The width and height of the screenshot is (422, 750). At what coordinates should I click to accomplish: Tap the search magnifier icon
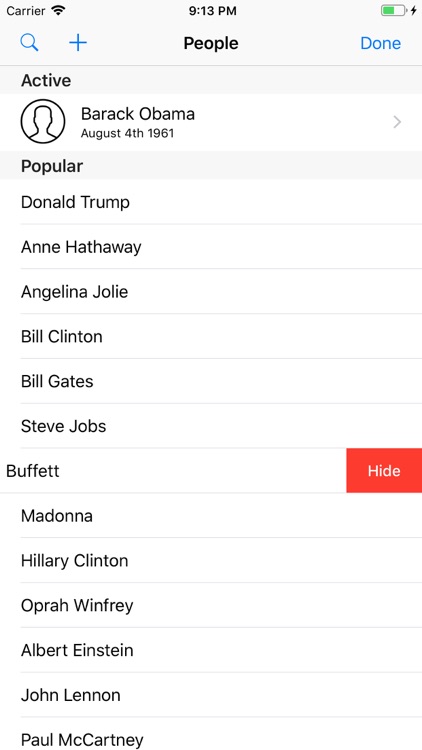pos(29,43)
